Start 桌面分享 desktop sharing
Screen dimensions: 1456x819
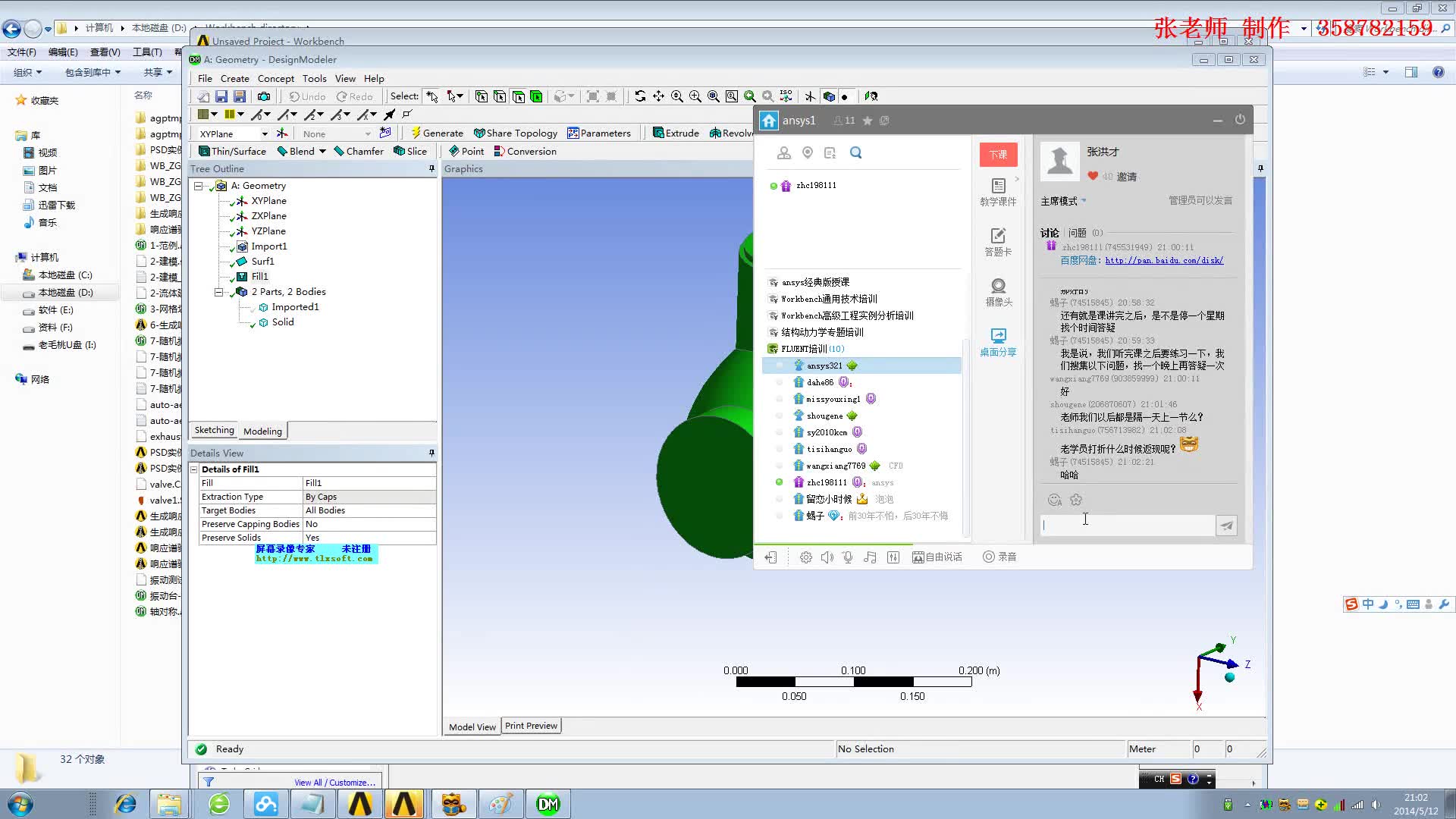coord(998,342)
